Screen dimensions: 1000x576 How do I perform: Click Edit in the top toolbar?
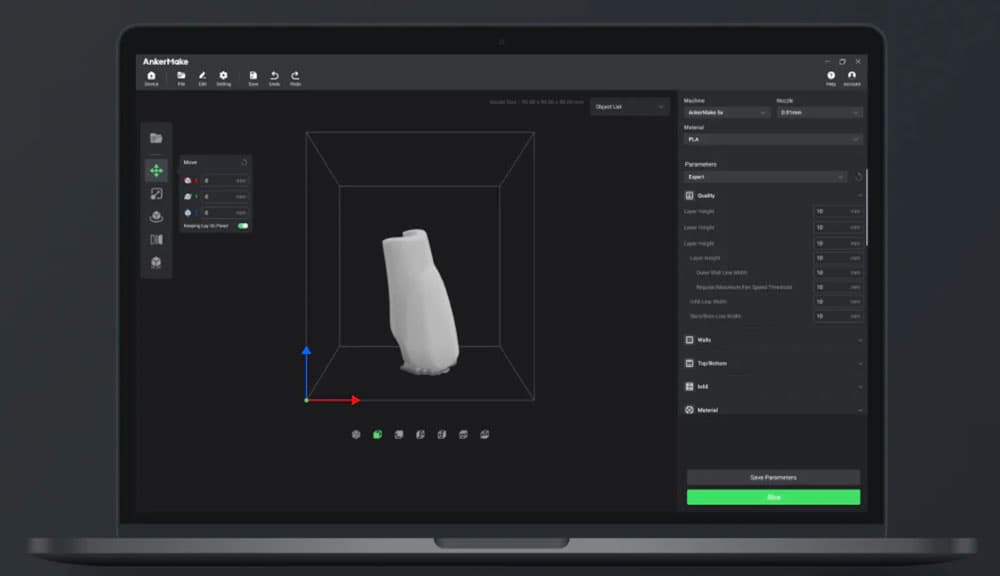point(202,76)
